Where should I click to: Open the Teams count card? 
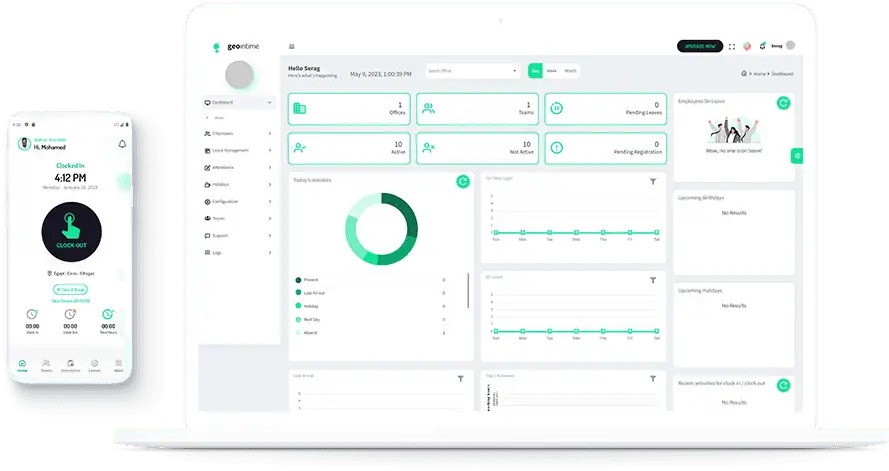coord(477,109)
